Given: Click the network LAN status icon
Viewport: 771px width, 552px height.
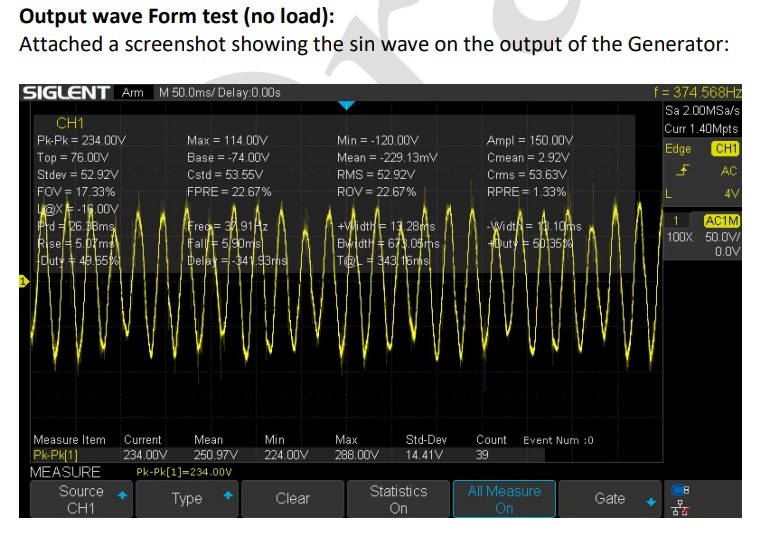Looking at the screenshot, I should coord(682,508).
